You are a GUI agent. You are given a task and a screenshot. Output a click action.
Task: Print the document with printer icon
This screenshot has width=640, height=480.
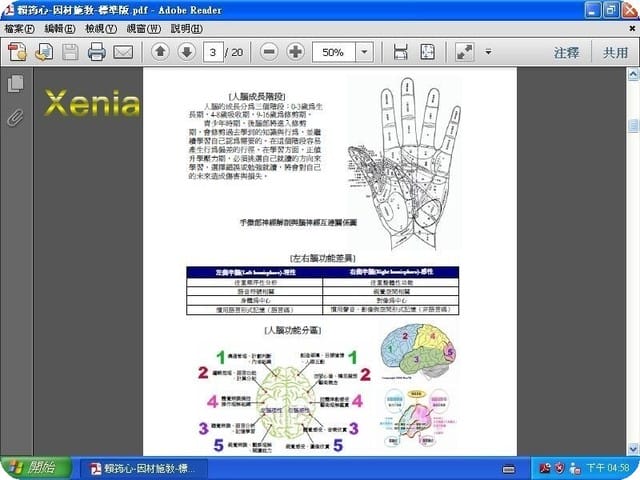(97, 52)
